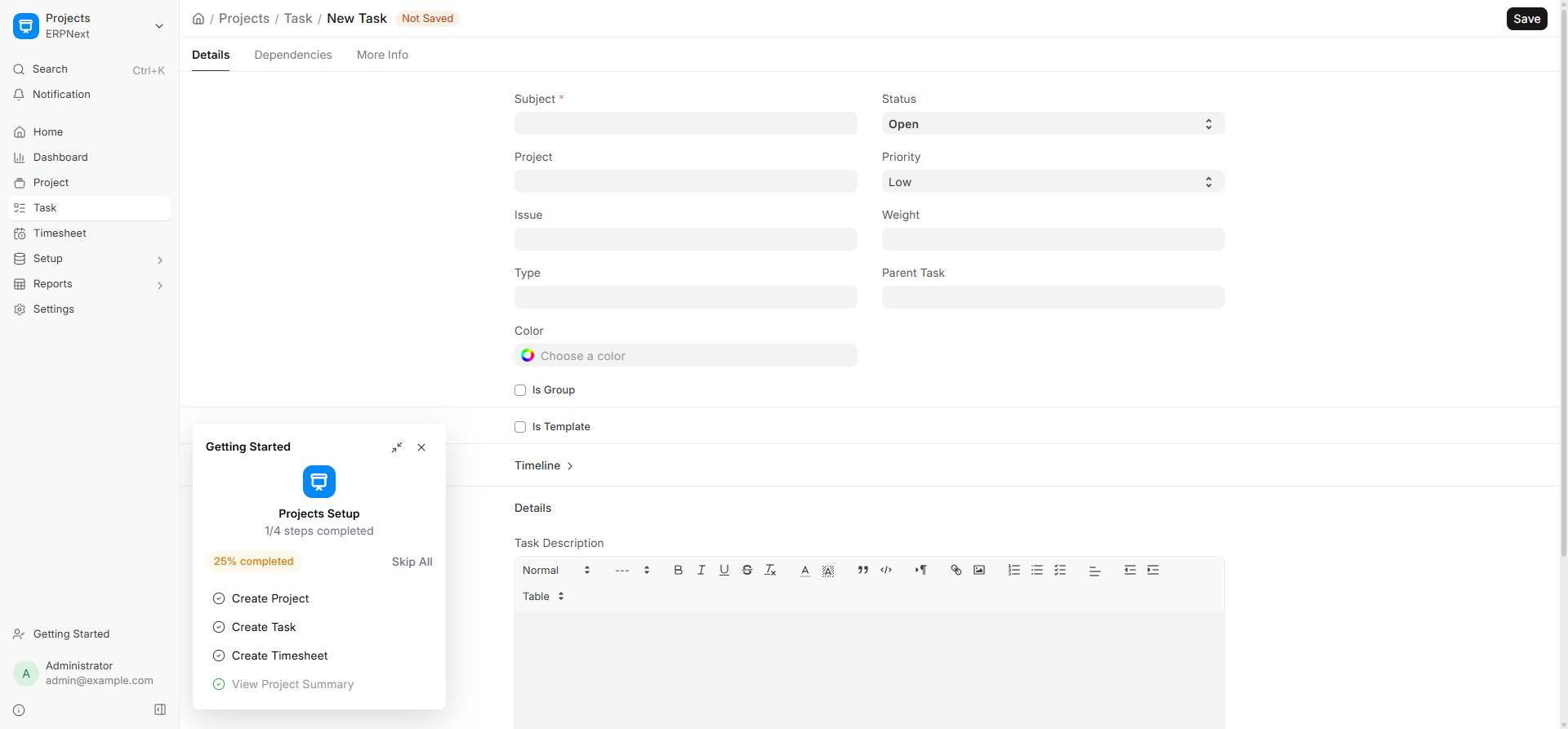
Task: Check the Is Template checkbox
Action: [520, 427]
